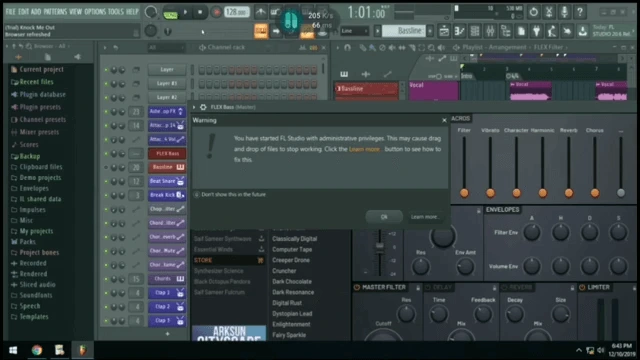Select Bassline in the playlist picker
This screenshot has height=360, width=640.
coord(366,89)
